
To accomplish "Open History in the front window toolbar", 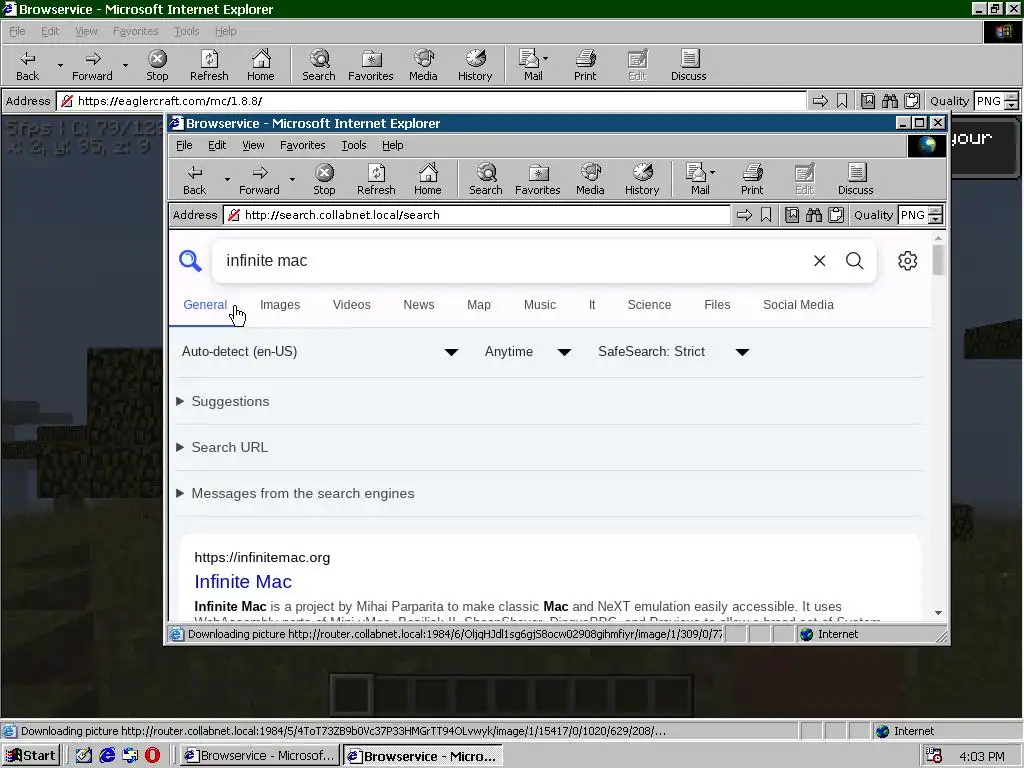I will coord(642,180).
